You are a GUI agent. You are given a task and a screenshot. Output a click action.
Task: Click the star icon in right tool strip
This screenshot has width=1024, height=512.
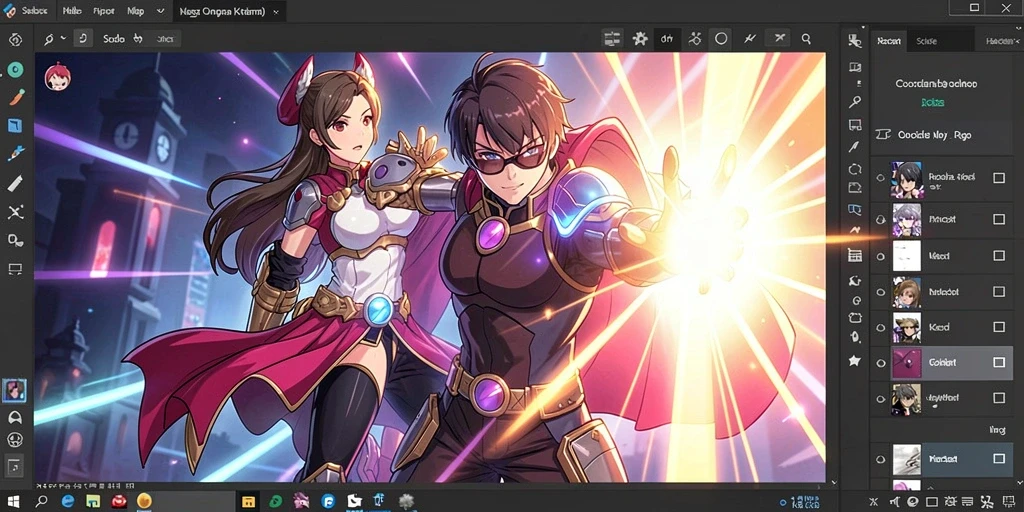(854, 360)
